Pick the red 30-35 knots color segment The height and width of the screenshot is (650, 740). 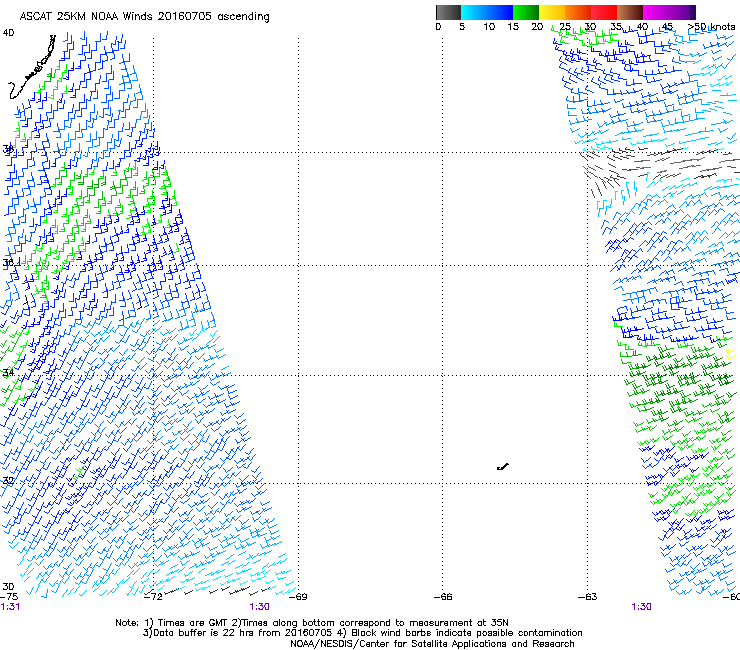point(604,12)
